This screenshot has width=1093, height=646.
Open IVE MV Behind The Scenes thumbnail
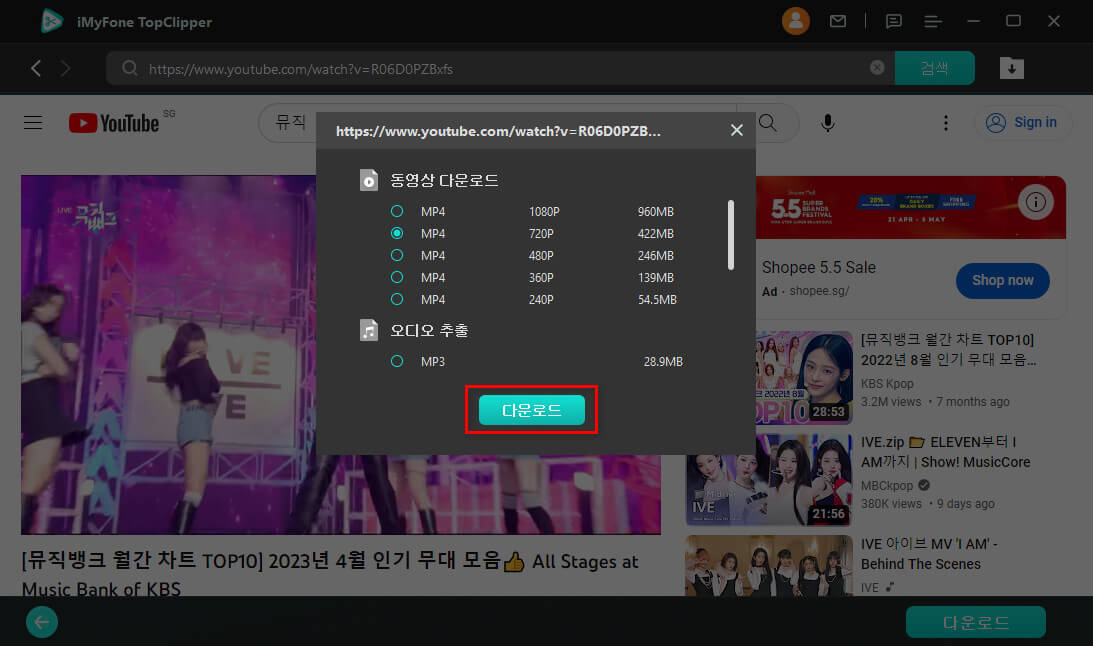[770, 565]
